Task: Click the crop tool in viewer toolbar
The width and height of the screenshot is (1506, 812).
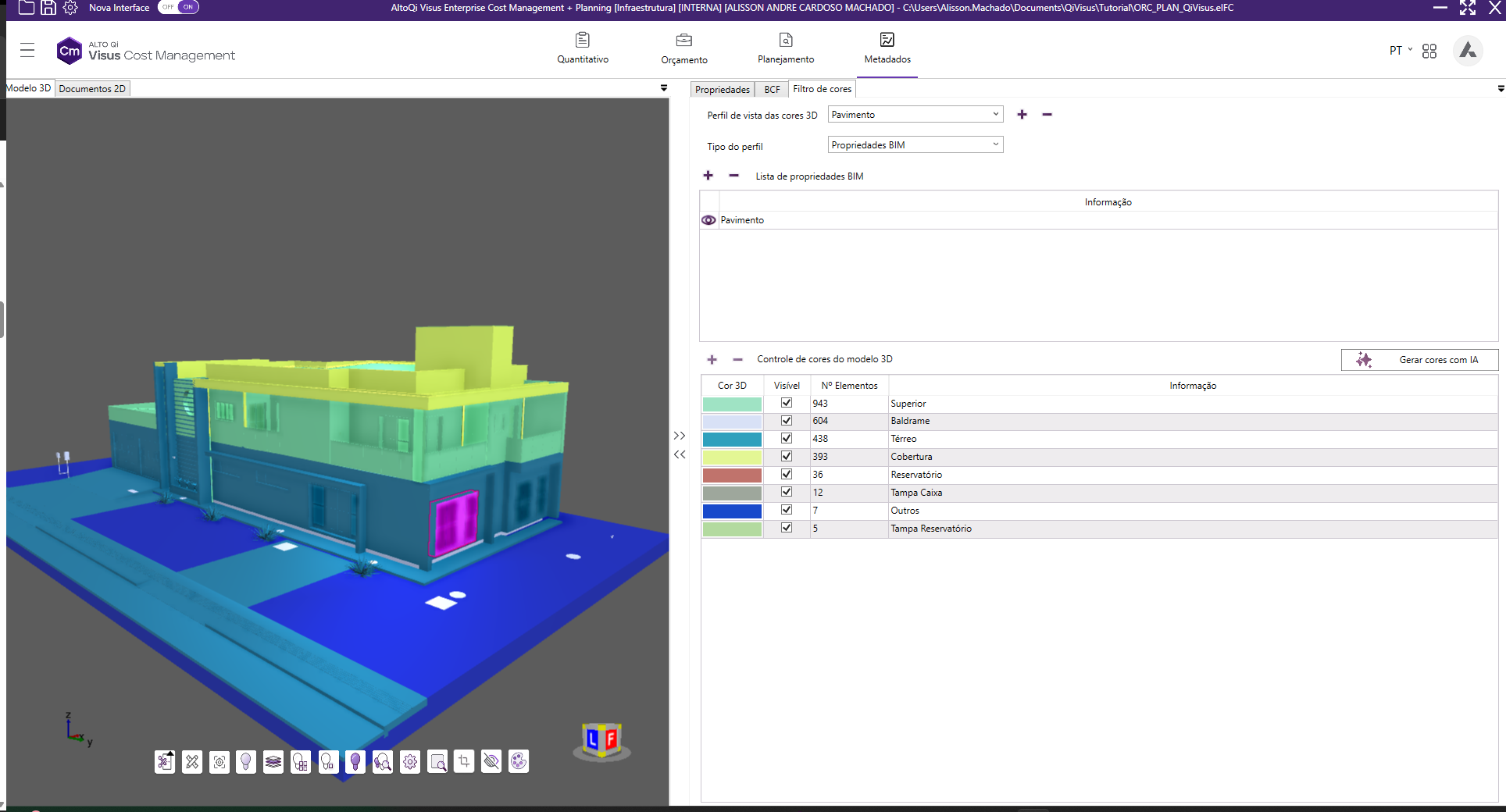Action: [x=464, y=761]
